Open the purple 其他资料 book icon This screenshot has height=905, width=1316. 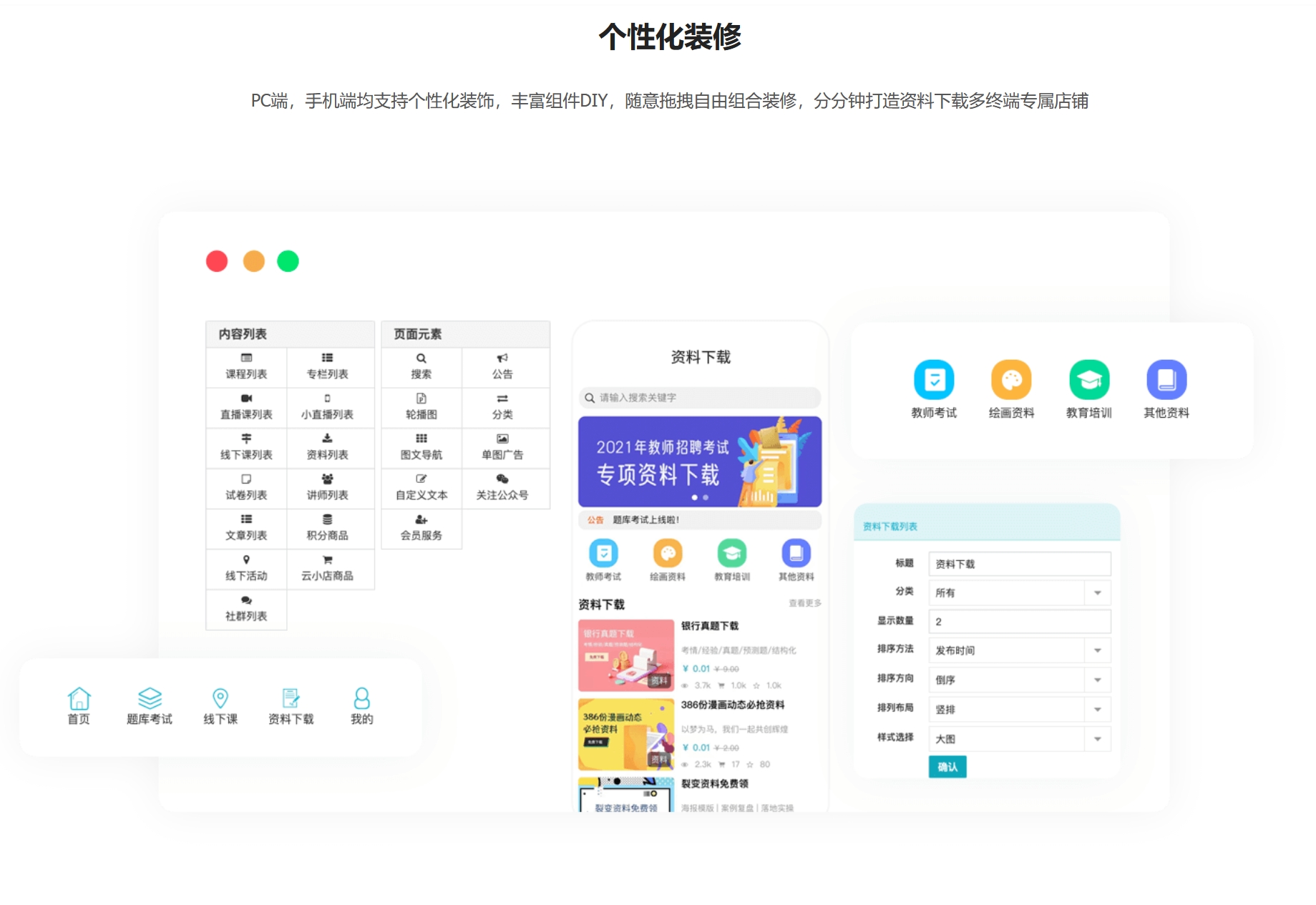(x=1166, y=380)
